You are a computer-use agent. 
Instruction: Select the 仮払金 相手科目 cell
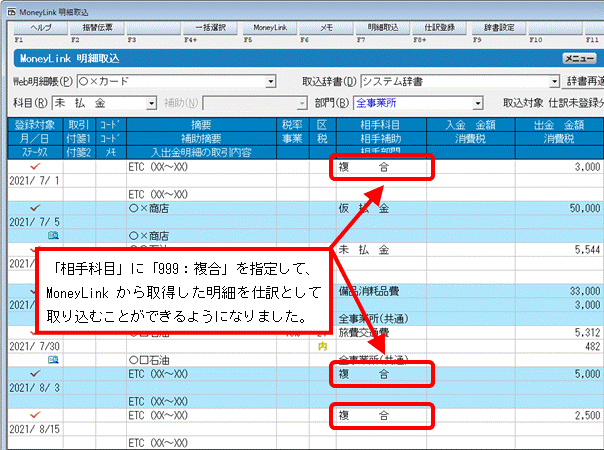381,208
